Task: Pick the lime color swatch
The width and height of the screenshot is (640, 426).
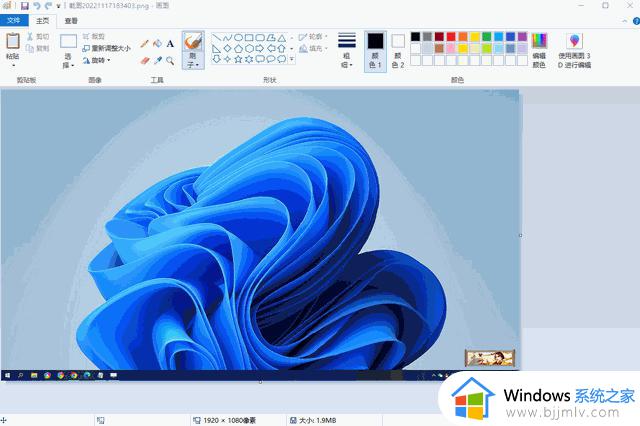Action: (487, 49)
